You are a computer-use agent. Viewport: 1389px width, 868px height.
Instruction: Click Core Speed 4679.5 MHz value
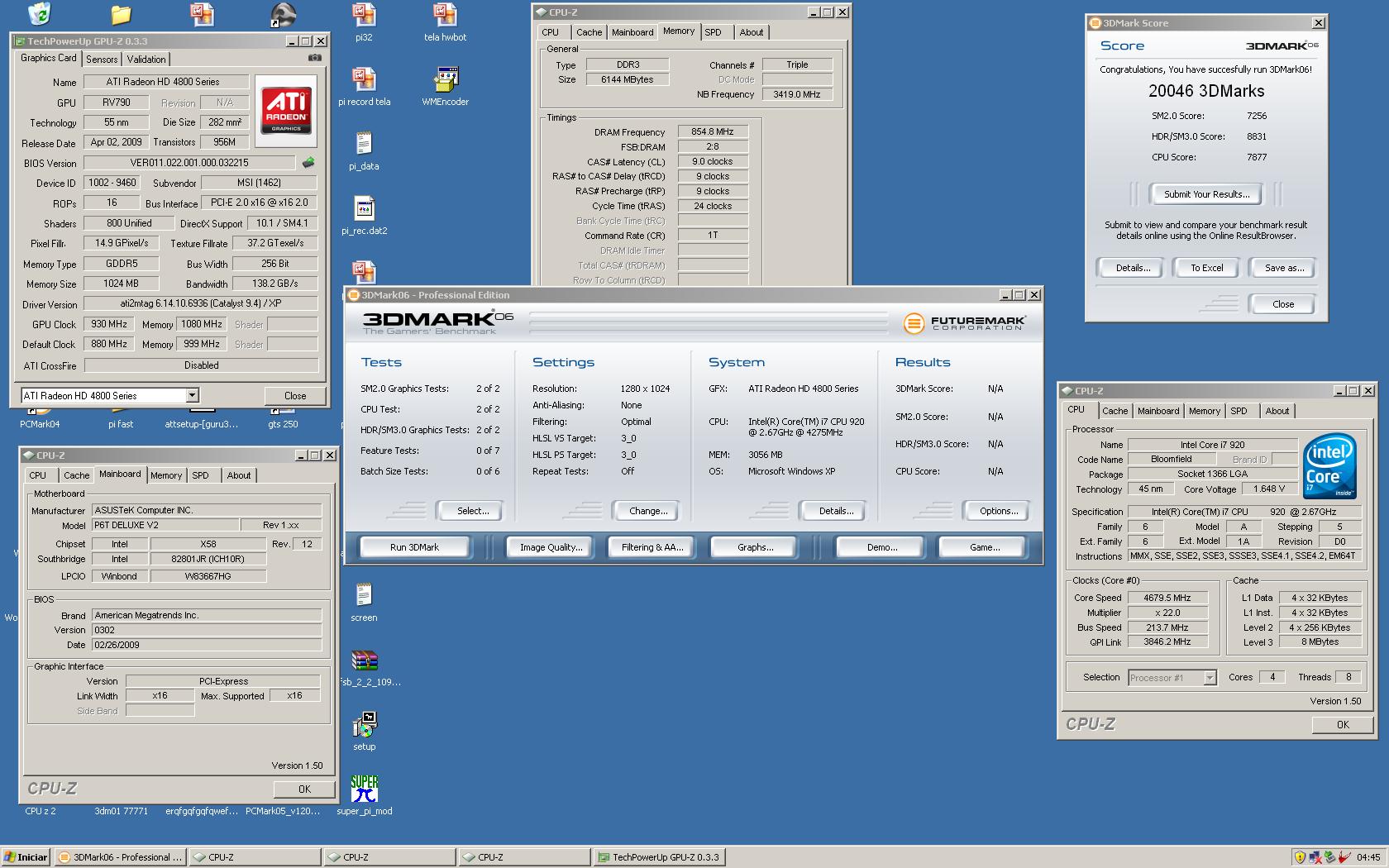[x=1167, y=598]
